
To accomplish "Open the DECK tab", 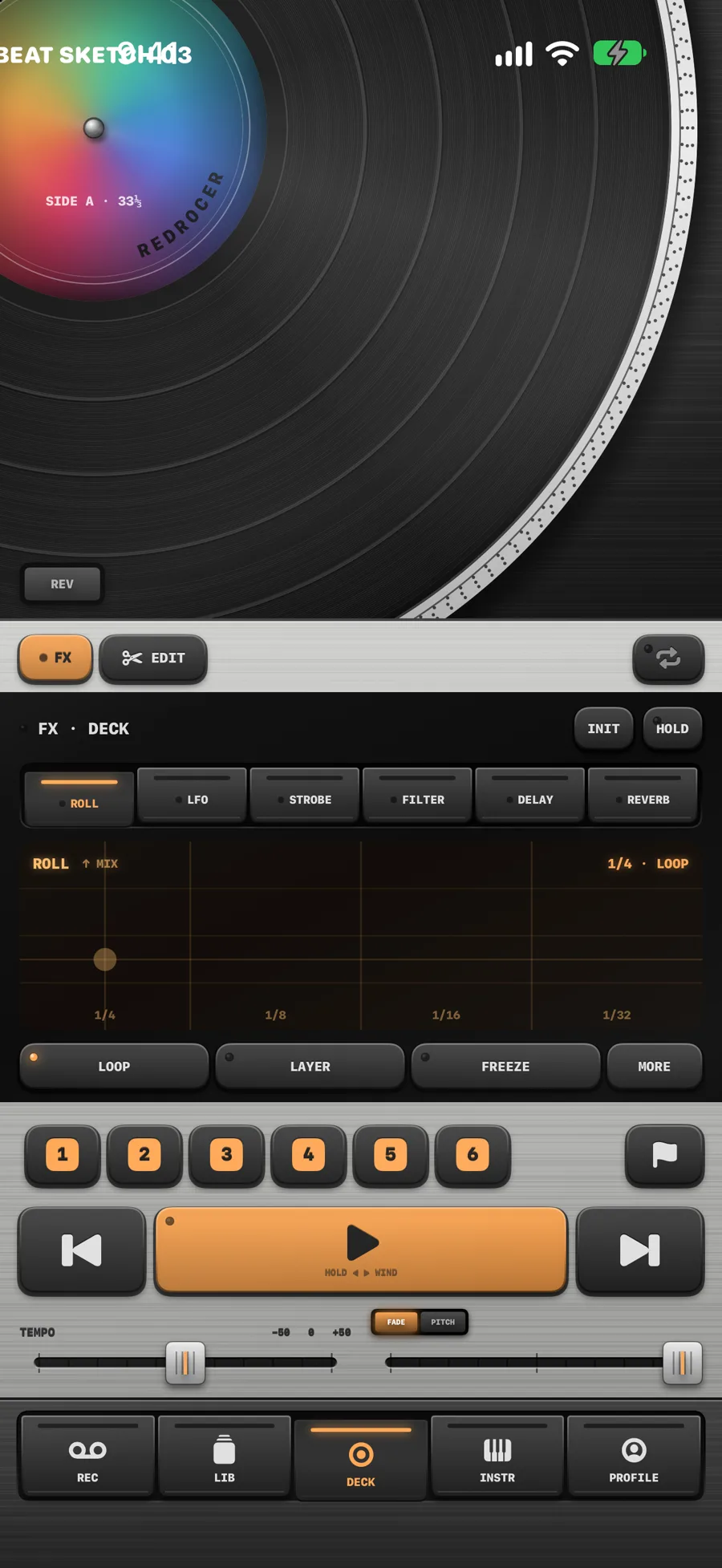I will [x=361, y=1460].
